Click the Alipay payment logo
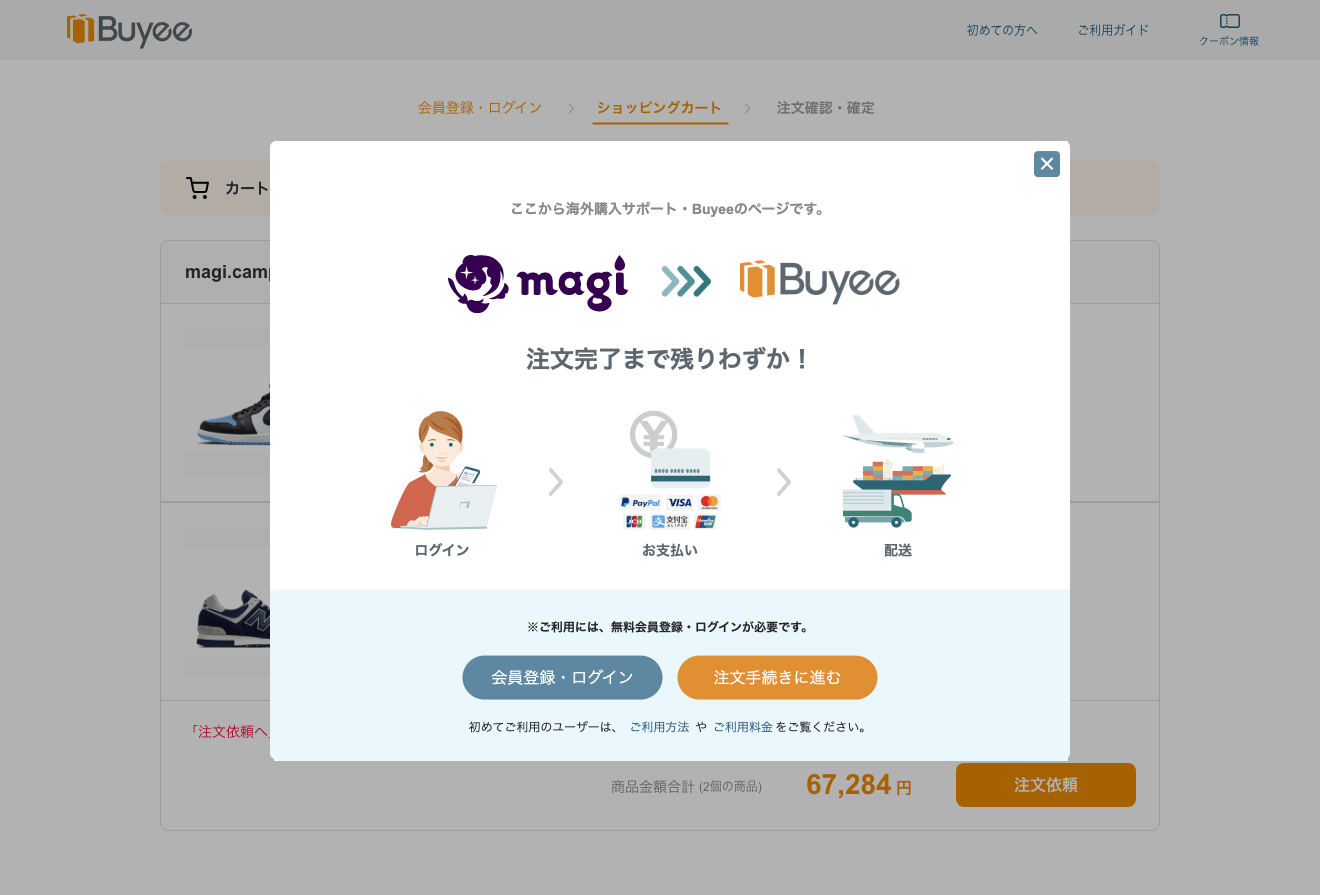Image resolution: width=1320 pixels, height=895 pixels. [x=669, y=521]
